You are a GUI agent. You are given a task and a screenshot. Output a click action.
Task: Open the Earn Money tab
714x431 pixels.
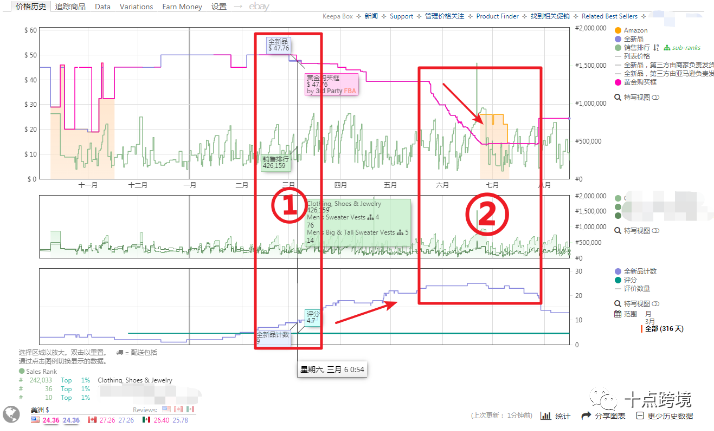pyautogui.click(x=182, y=6)
